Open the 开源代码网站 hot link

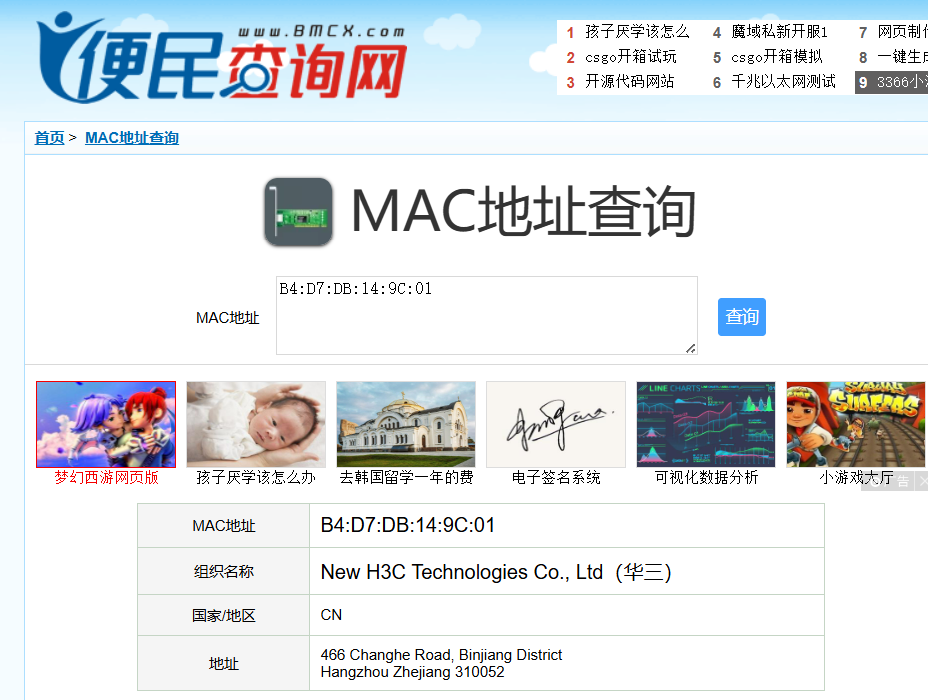tap(629, 82)
